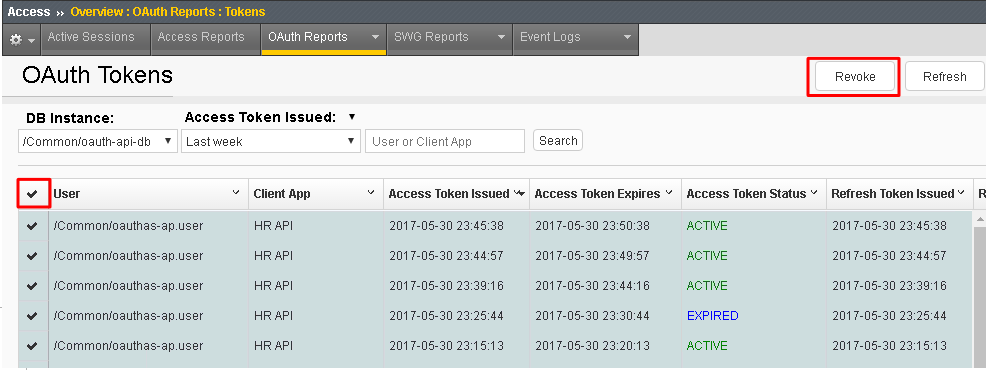The height and width of the screenshot is (370, 986).
Task: Click the Revoke button
Action: click(855, 77)
